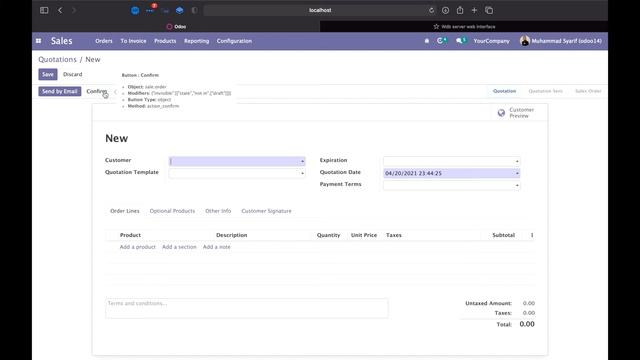The width and height of the screenshot is (640, 360).
Task: Click the Product column header
Action: click(x=130, y=235)
